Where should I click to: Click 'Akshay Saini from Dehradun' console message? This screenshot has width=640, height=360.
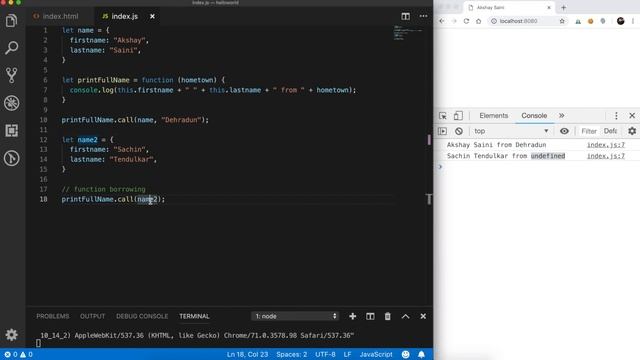pyautogui.click(x=496, y=145)
